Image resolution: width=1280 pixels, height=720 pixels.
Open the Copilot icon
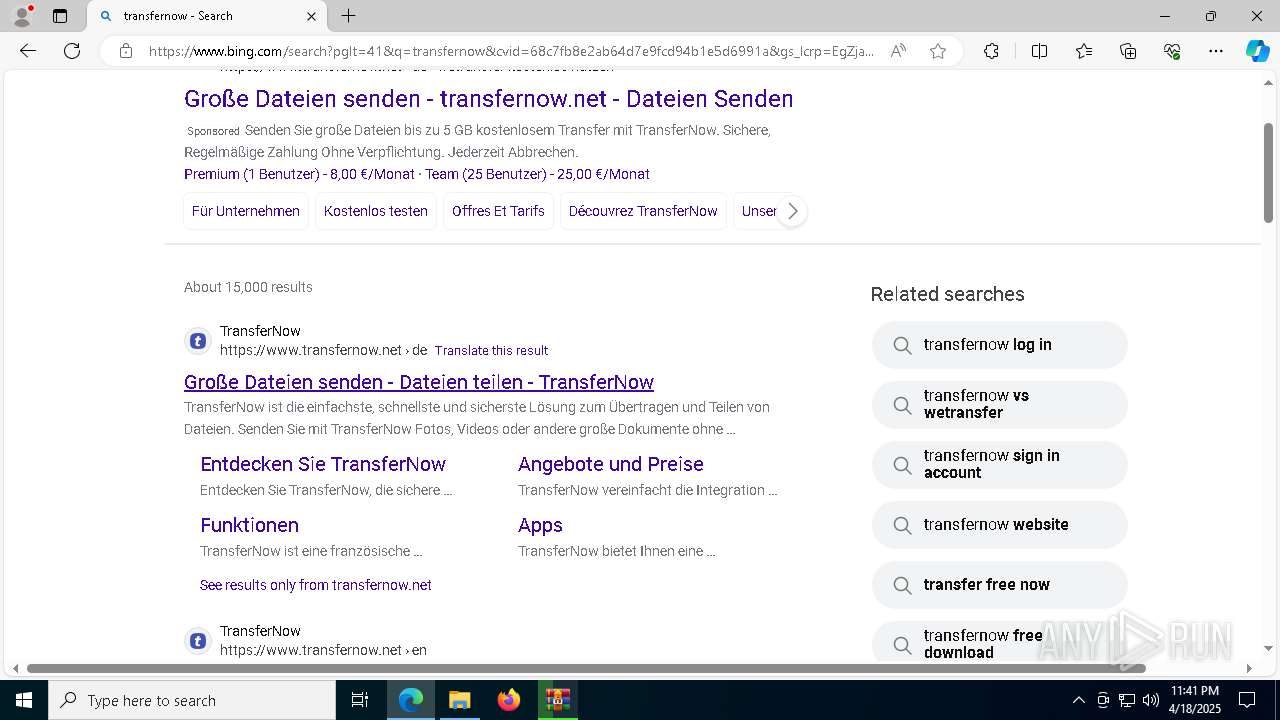point(1257,51)
